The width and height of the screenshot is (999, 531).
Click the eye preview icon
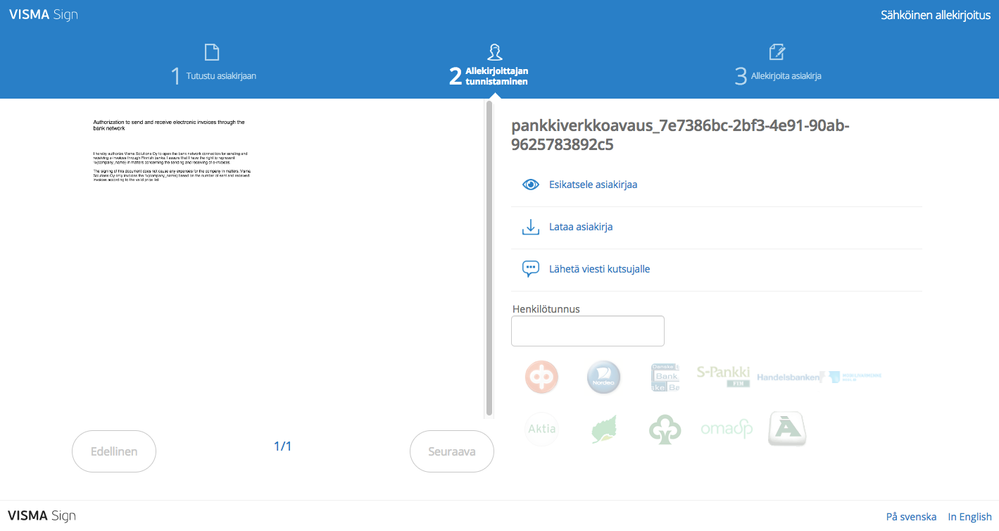(x=530, y=185)
